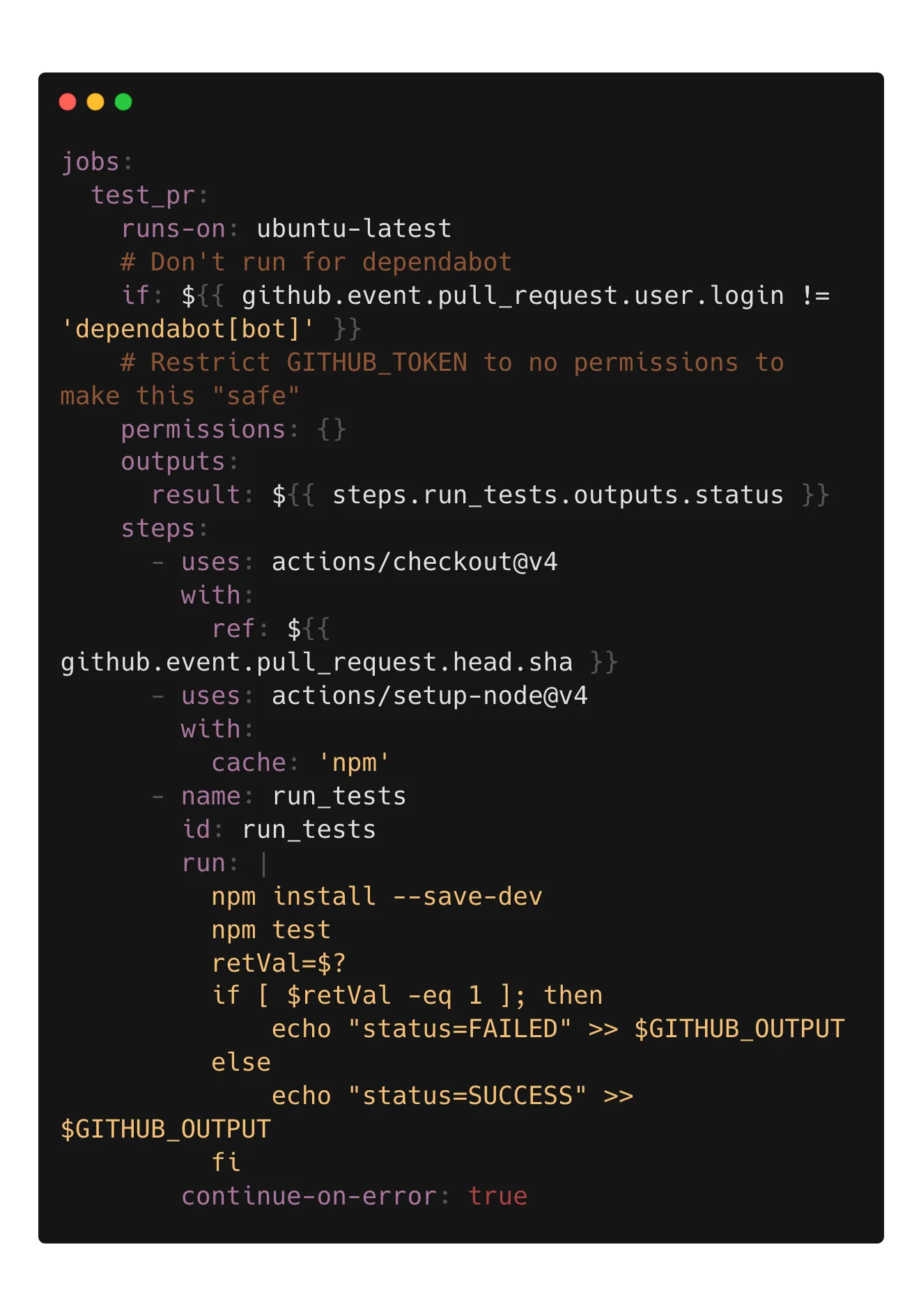Image resolution: width=921 pixels, height=1316 pixels.
Task: Place cursor on 'test_pr' job name
Action: [143, 195]
